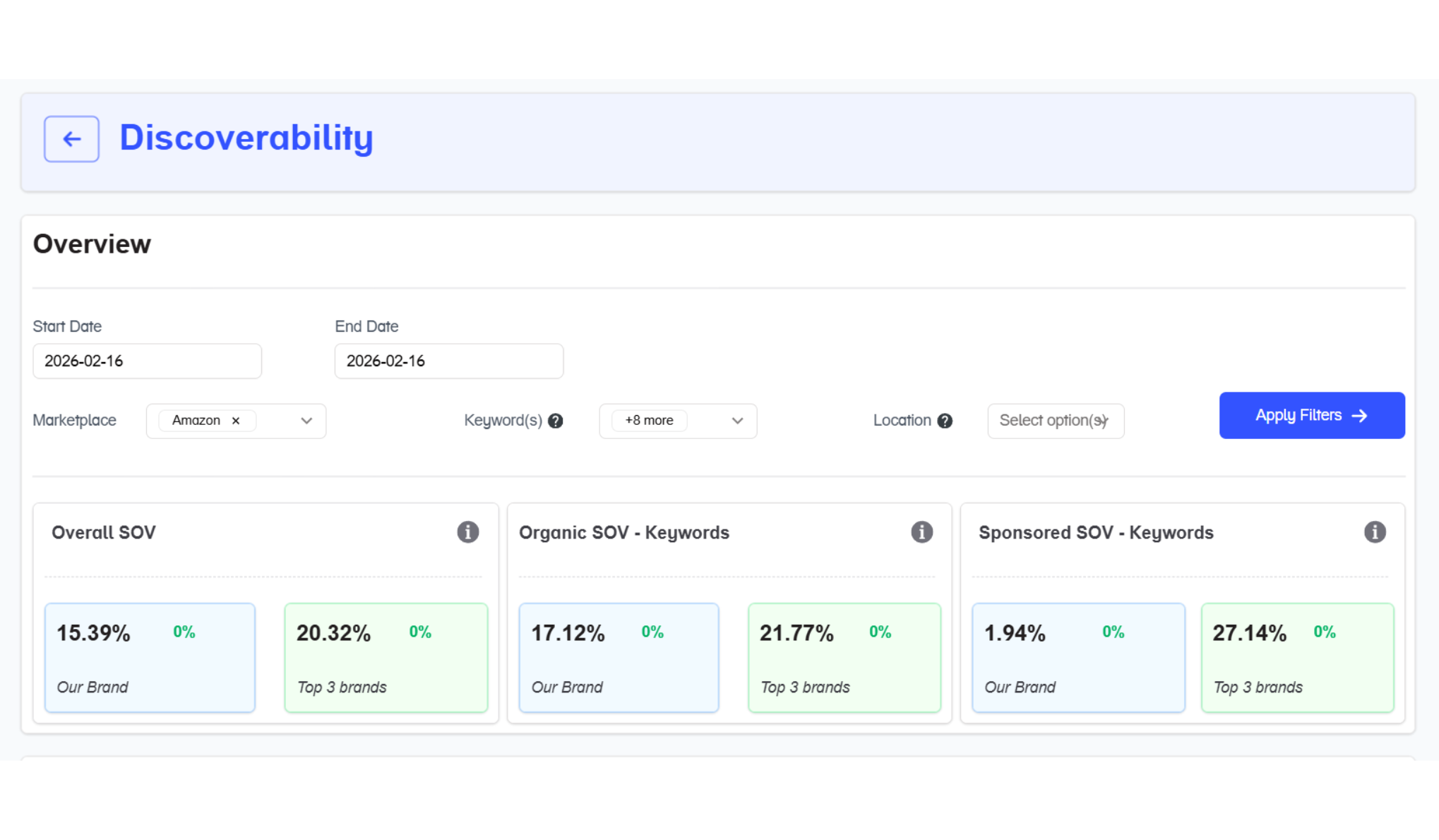Open Sponsored SOV - Keywords info icon

pos(1374,532)
